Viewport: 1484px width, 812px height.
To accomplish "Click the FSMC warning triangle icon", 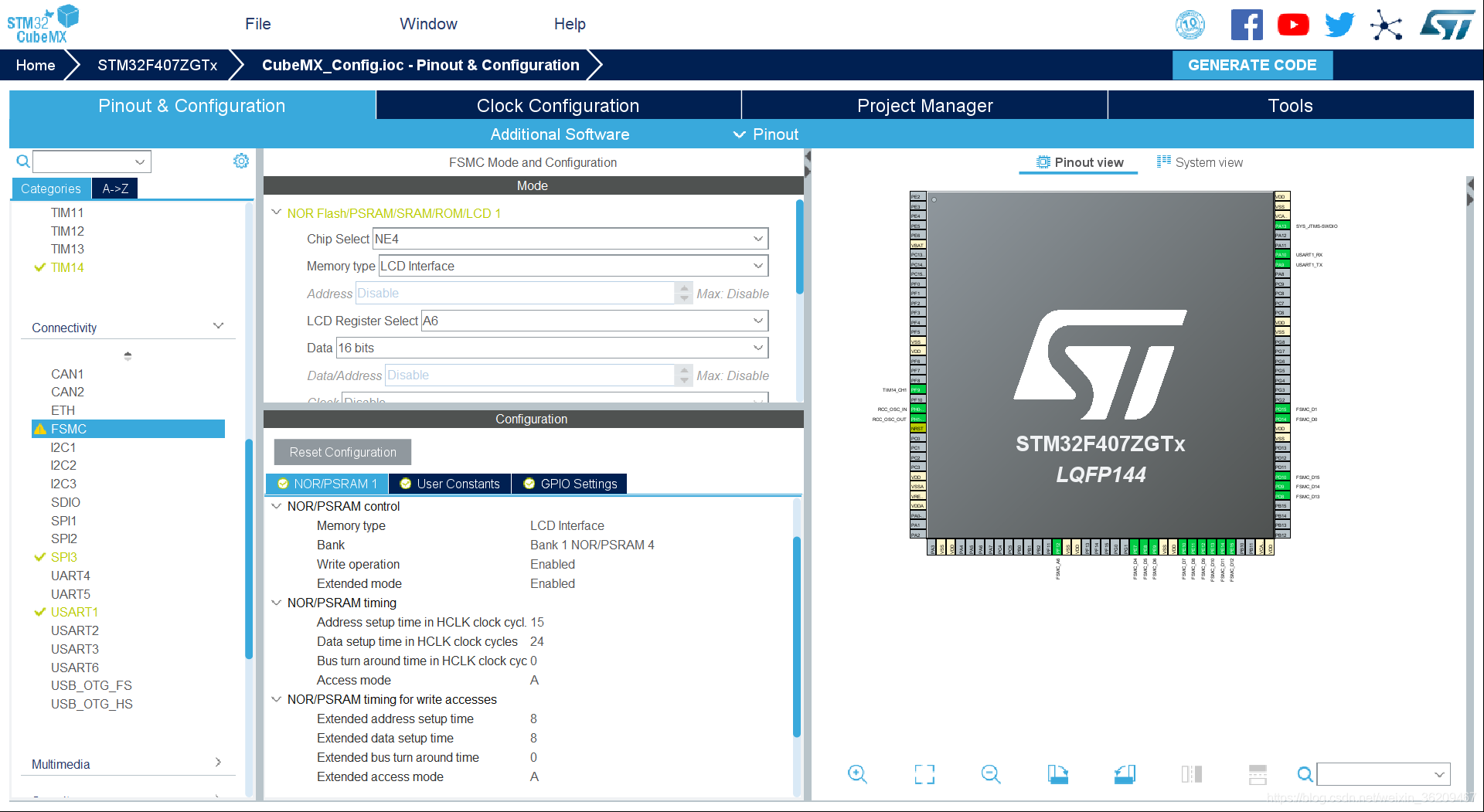I will click(x=40, y=429).
